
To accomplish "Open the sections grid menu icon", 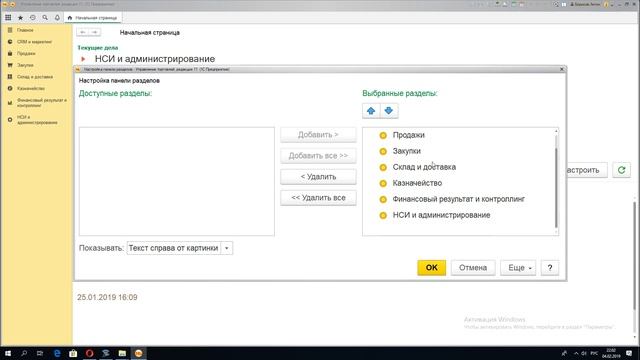I will click(x=8, y=18).
